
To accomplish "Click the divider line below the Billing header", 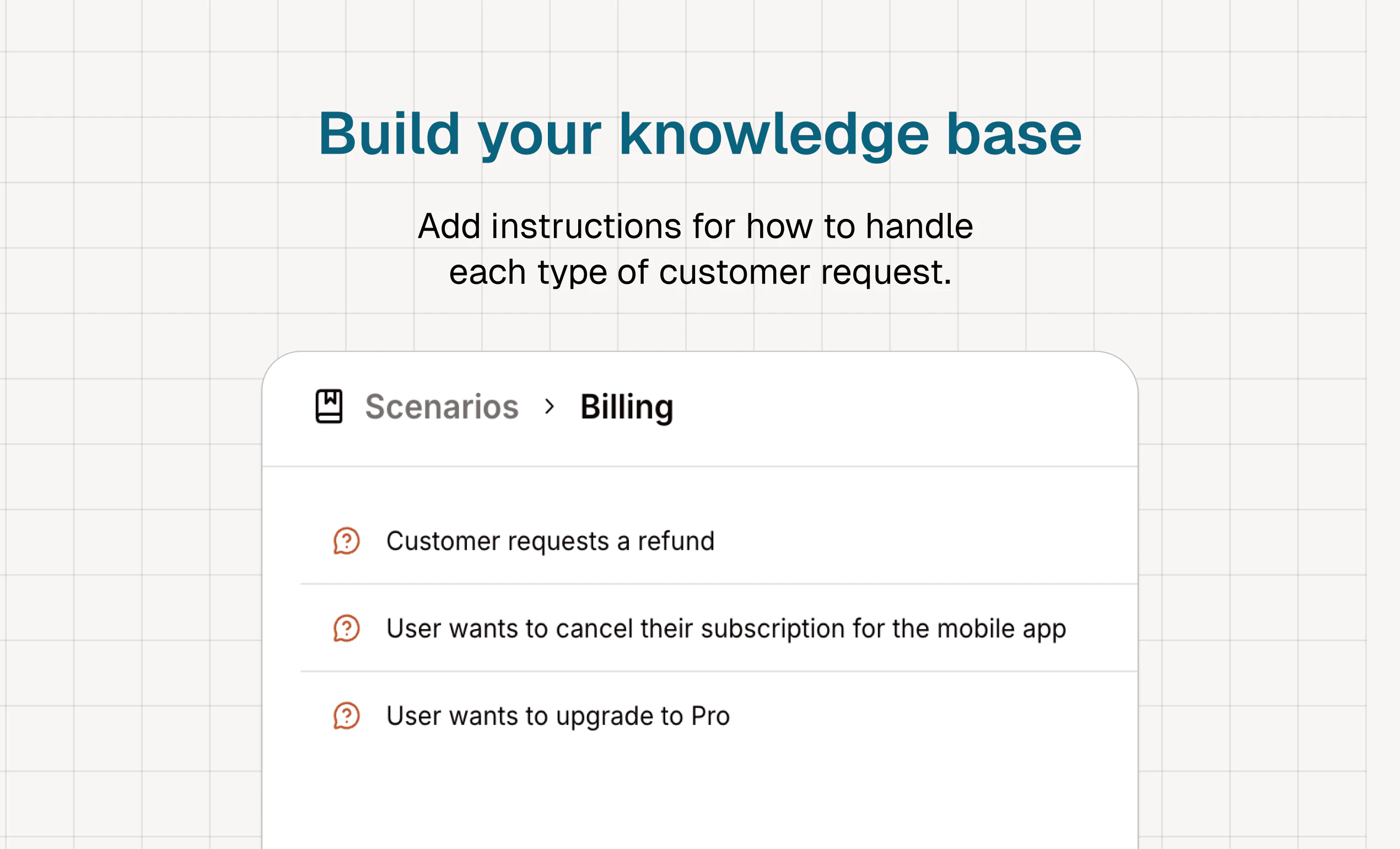I will pyautogui.click(x=700, y=466).
